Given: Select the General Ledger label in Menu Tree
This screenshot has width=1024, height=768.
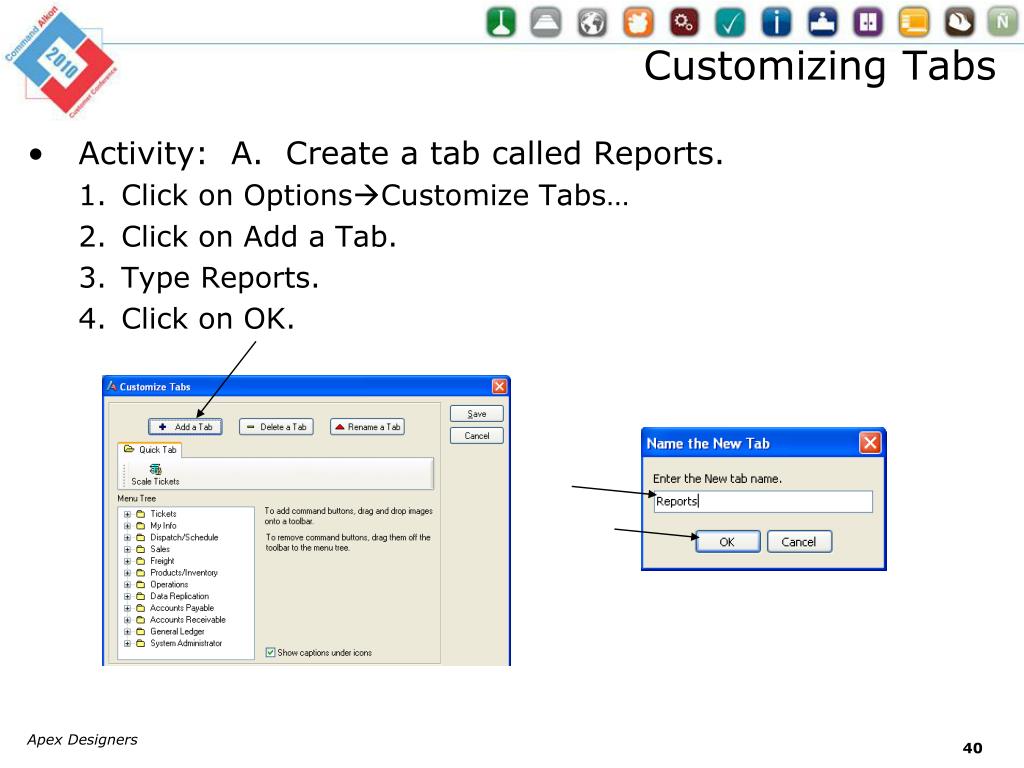Looking at the screenshot, I should click(x=177, y=632).
